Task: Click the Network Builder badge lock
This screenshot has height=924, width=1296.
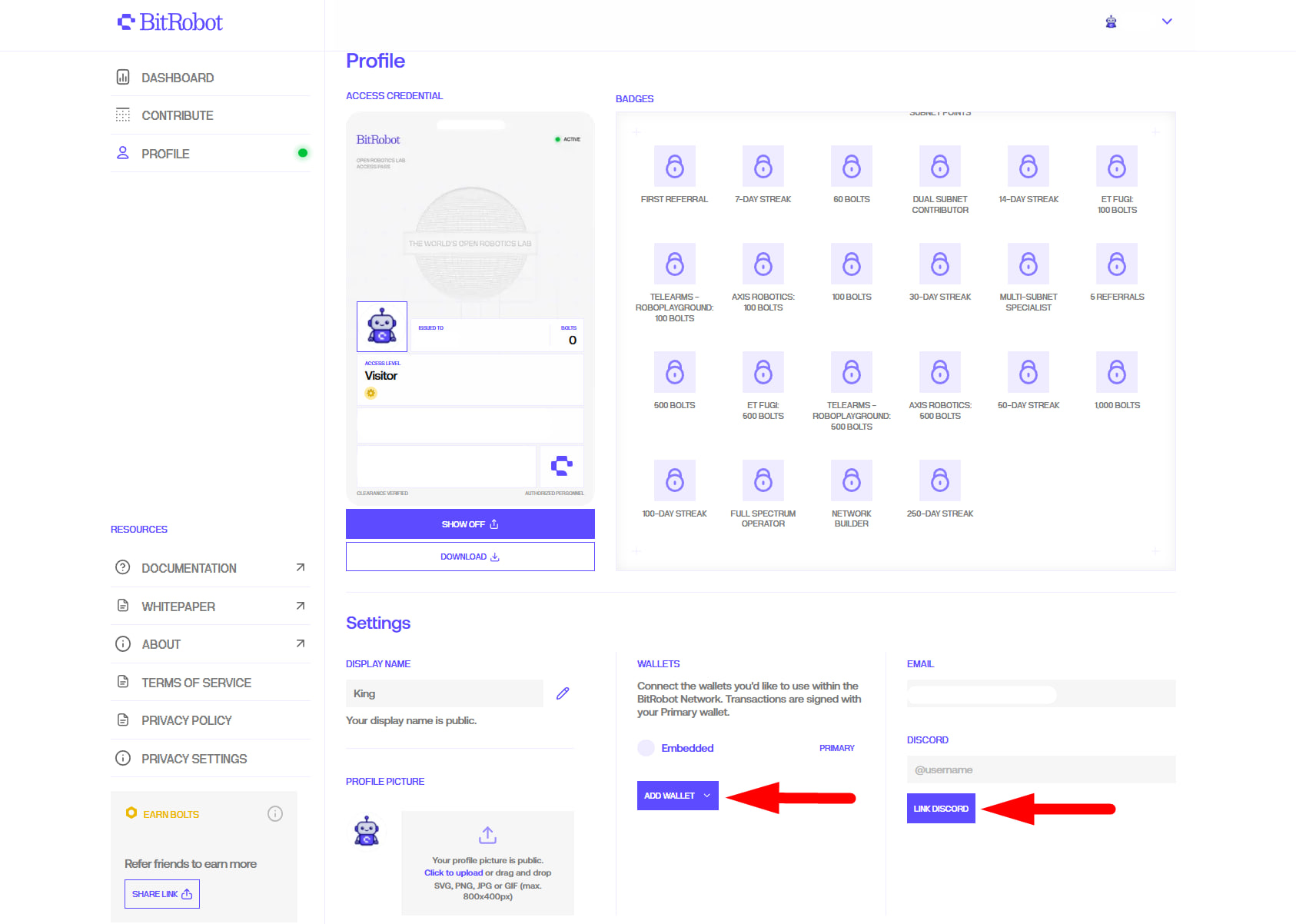Action: point(852,480)
